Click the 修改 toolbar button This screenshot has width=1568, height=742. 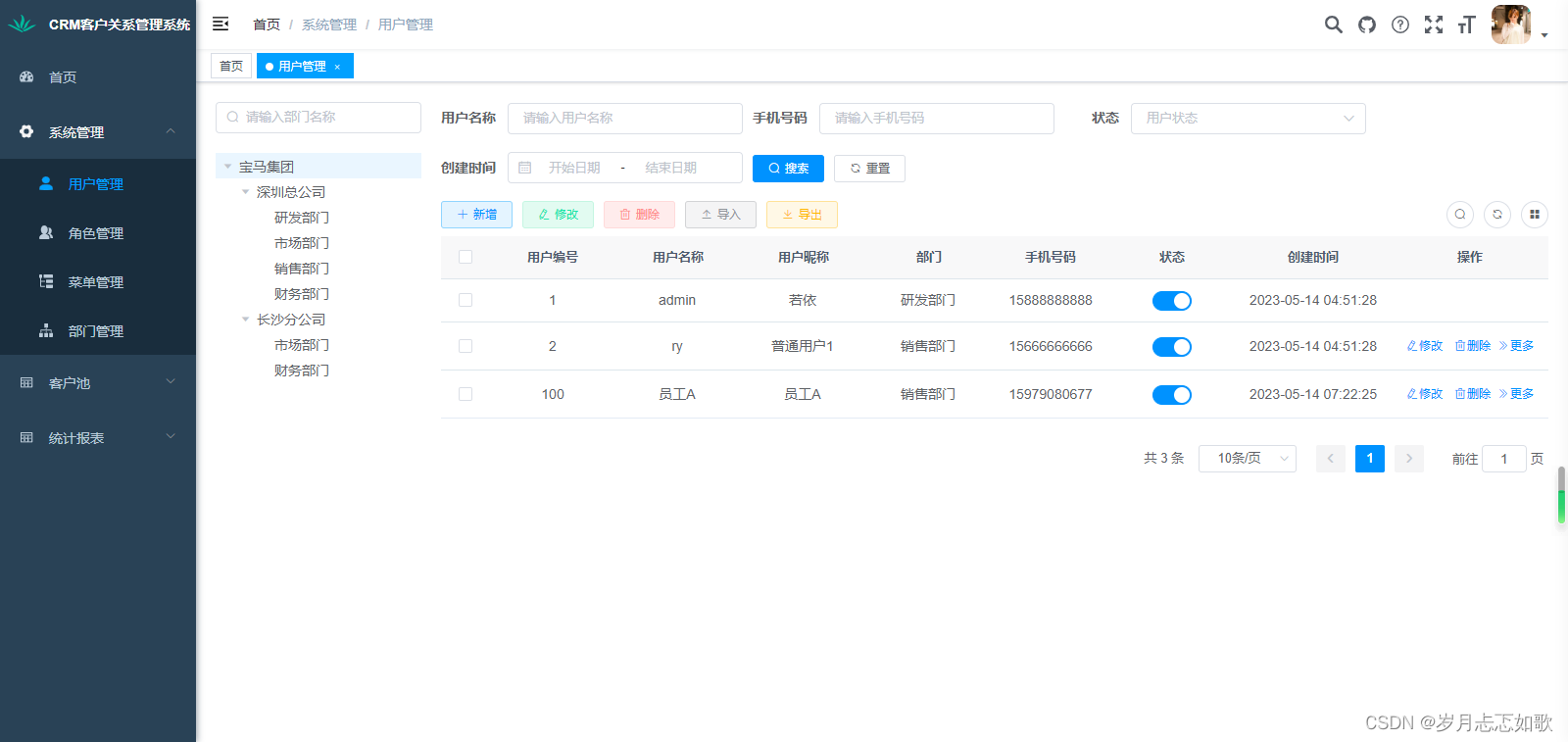click(558, 215)
